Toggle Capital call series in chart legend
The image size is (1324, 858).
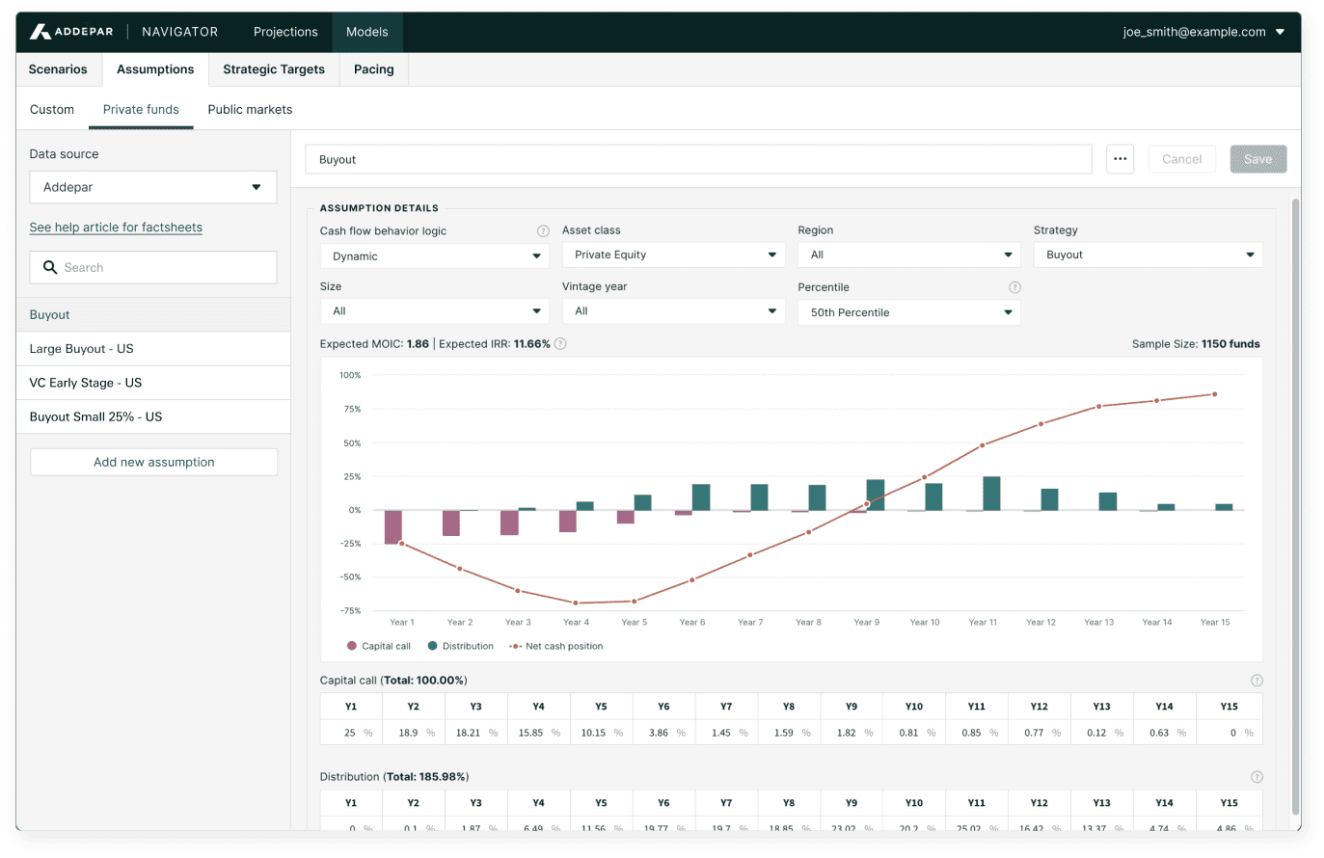click(x=379, y=646)
